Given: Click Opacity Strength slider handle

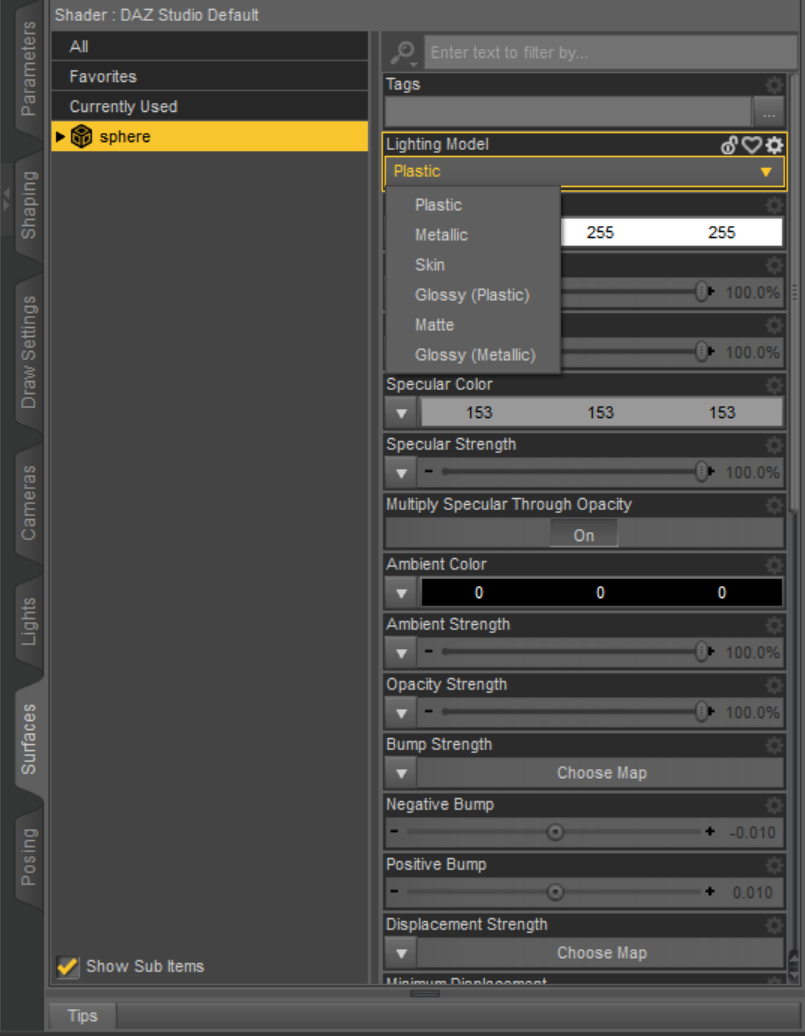Looking at the screenshot, I should tap(702, 712).
